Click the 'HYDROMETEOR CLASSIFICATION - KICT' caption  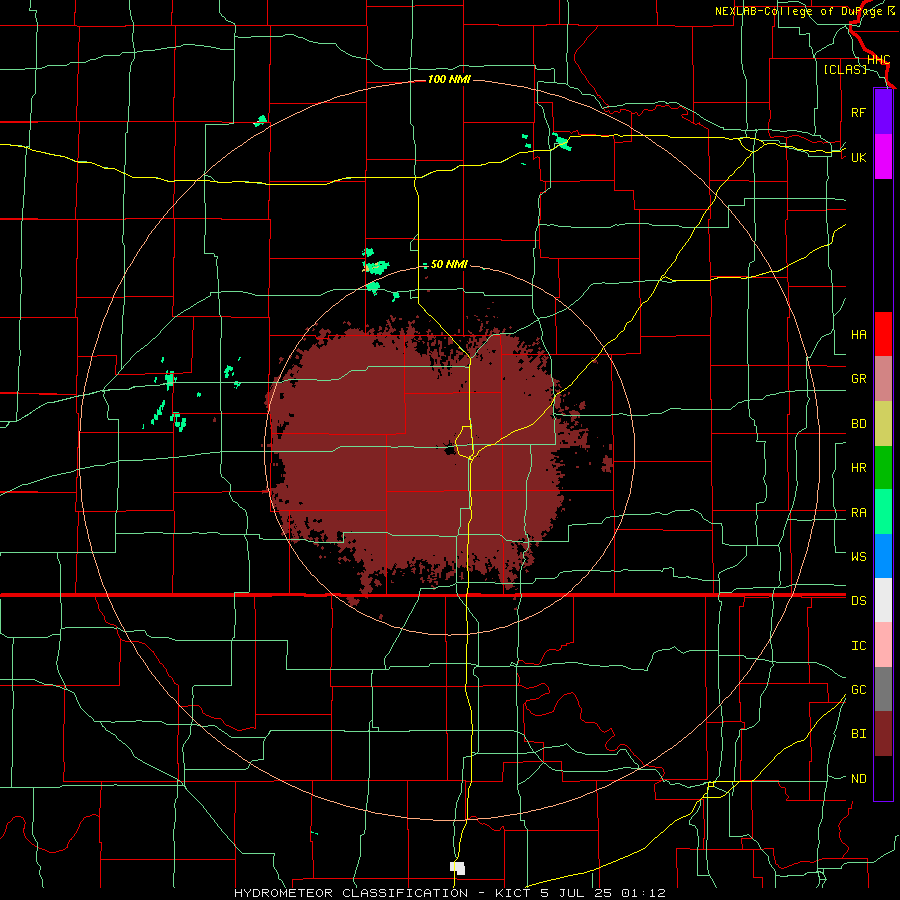click(x=384, y=893)
